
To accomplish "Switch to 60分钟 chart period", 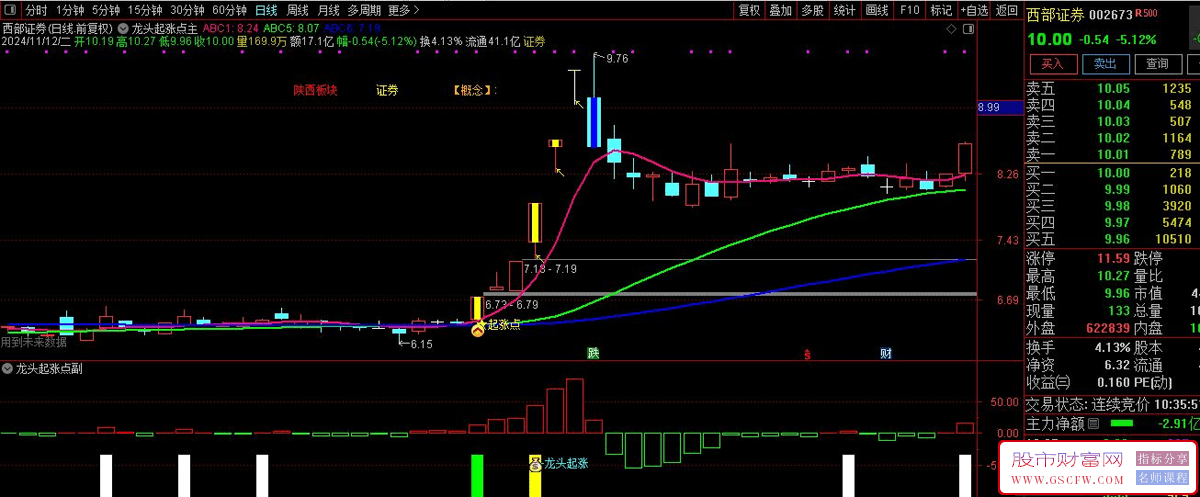I will (x=229, y=10).
